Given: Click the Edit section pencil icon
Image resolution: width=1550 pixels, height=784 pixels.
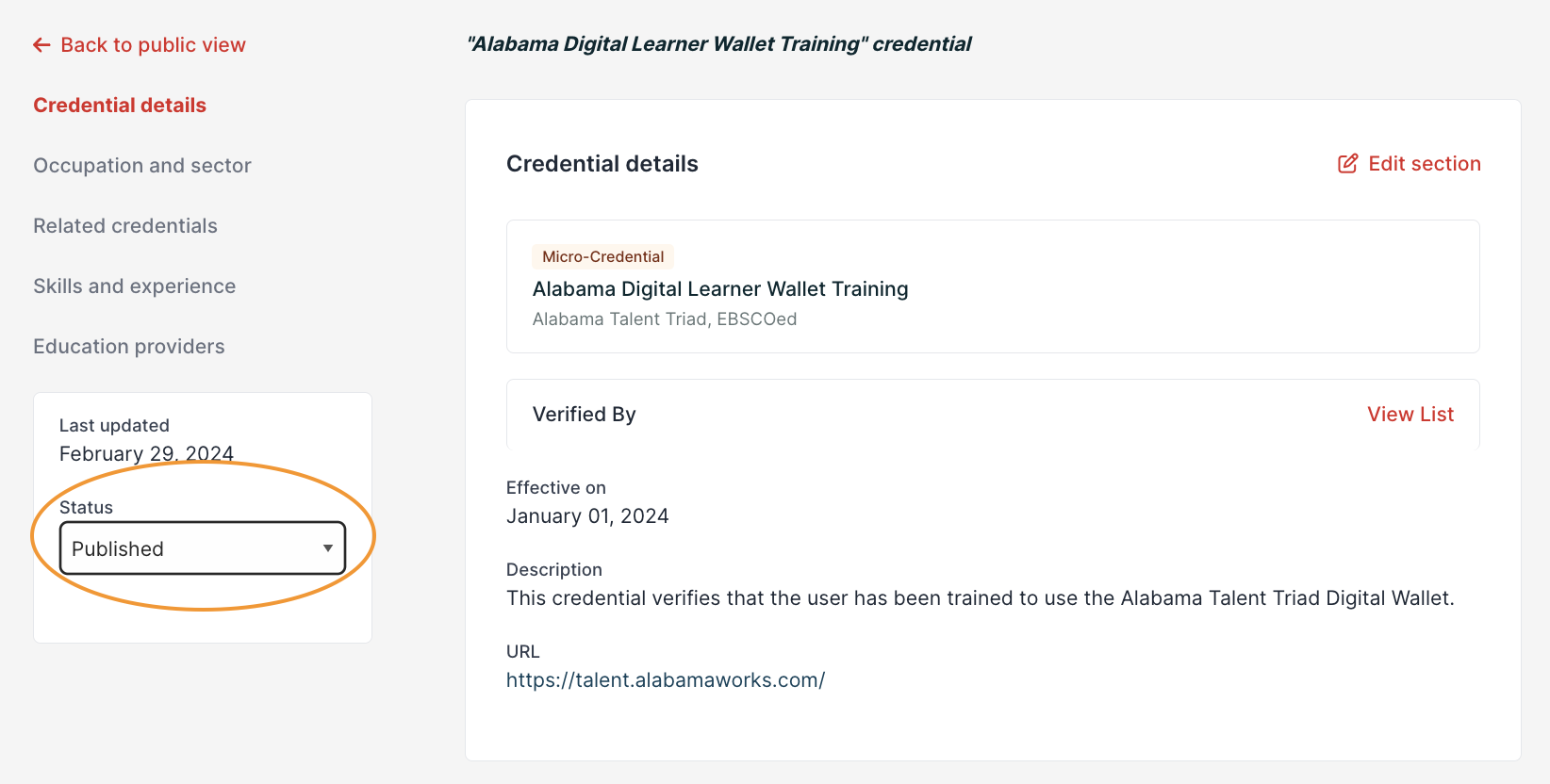Looking at the screenshot, I should [x=1347, y=164].
